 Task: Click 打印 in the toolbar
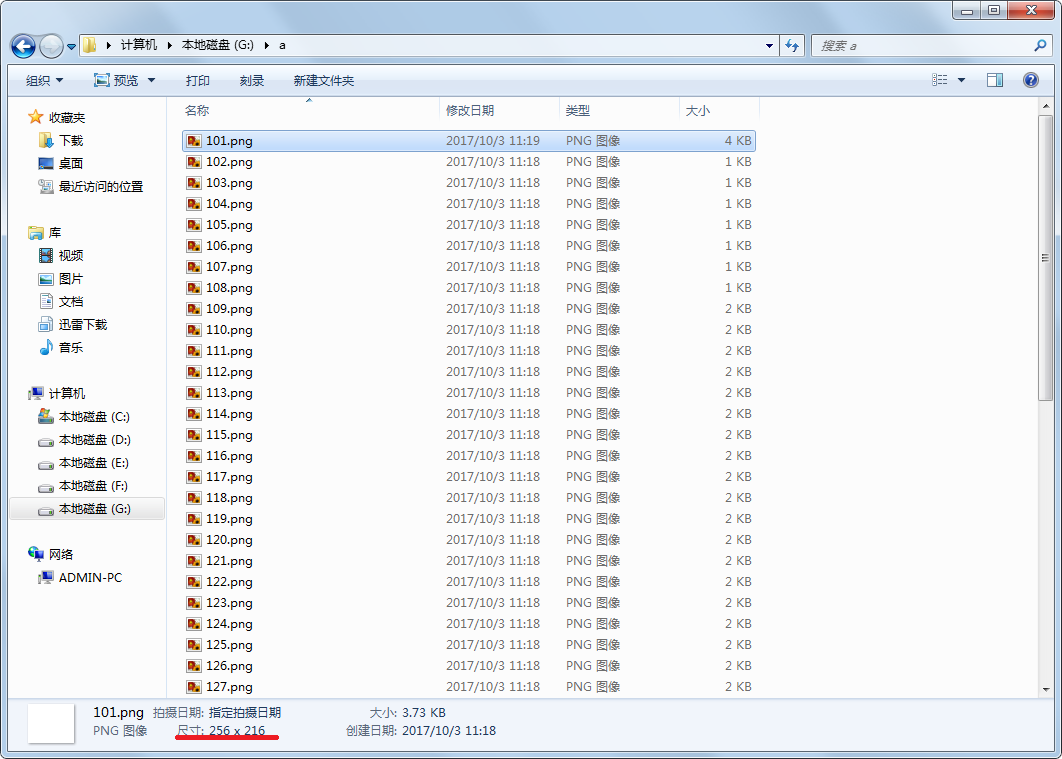(198, 81)
